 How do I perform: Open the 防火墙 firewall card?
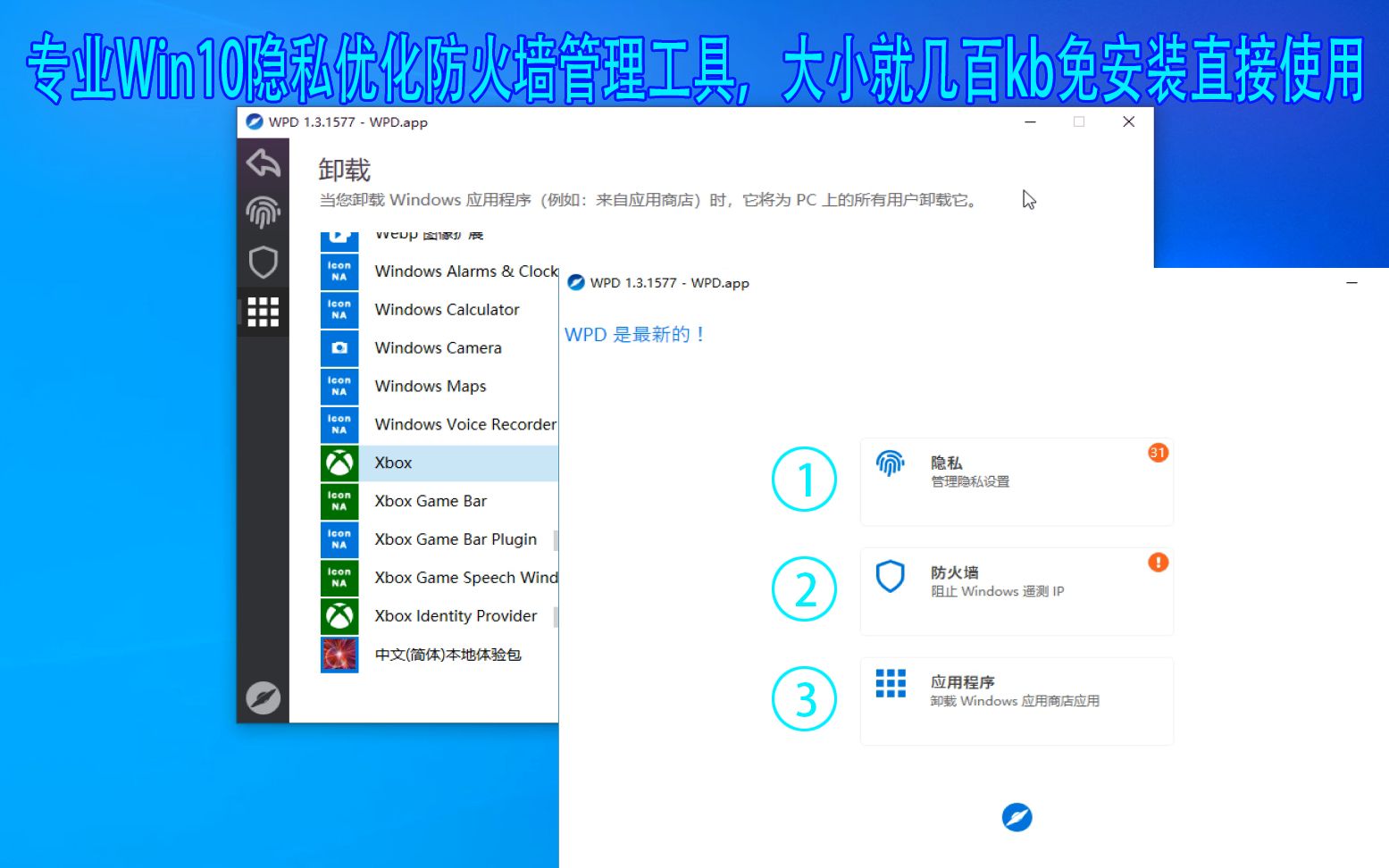(x=1017, y=592)
